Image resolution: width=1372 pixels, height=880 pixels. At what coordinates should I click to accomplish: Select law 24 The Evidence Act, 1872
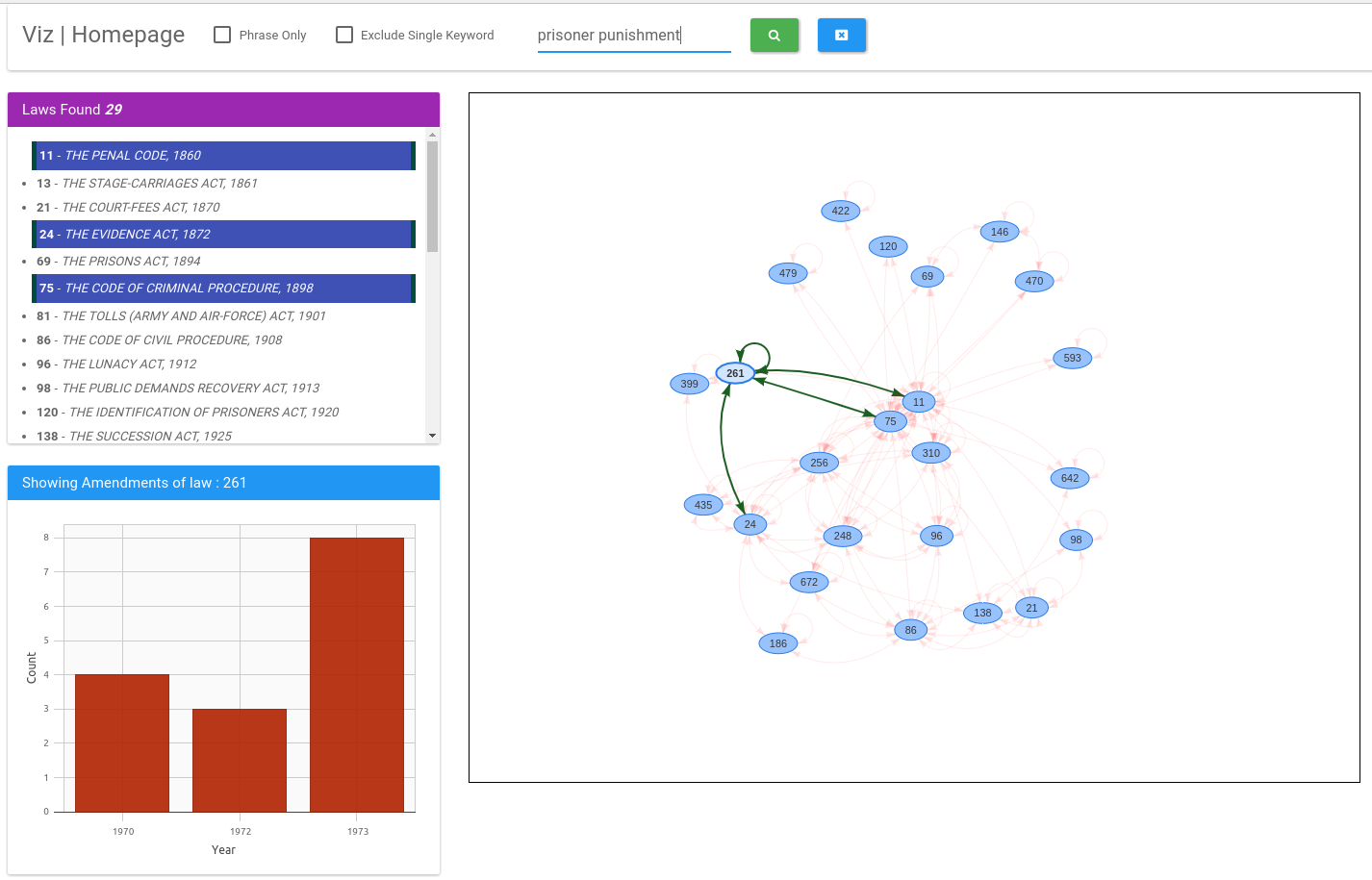223,235
